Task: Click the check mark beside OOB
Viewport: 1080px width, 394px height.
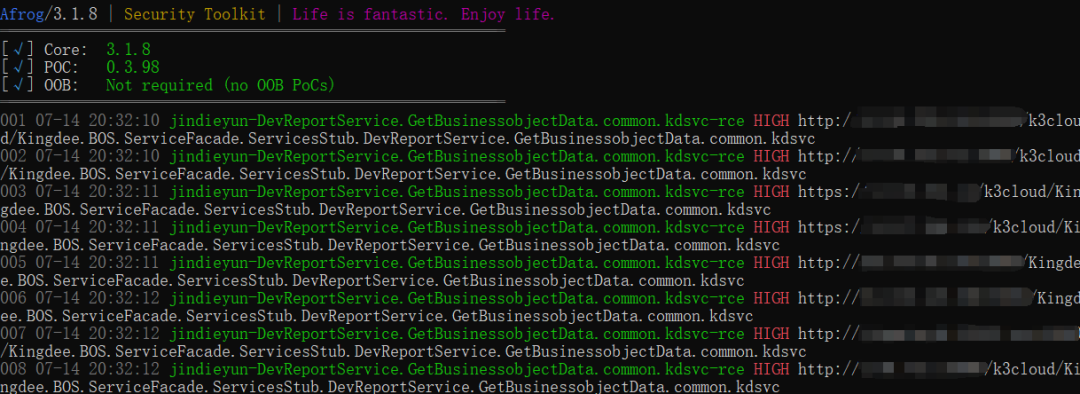Action: pyautogui.click(x=18, y=85)
